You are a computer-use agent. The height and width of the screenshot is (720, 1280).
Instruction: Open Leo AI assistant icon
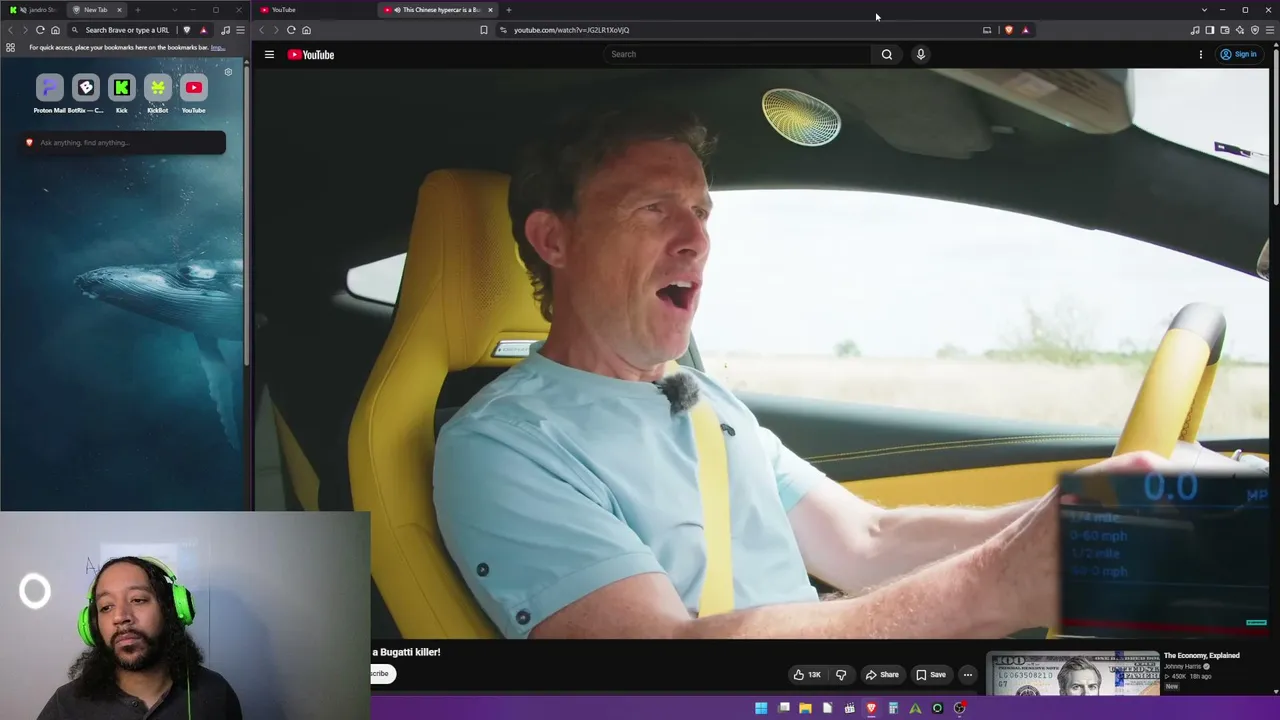[1240, 30]
